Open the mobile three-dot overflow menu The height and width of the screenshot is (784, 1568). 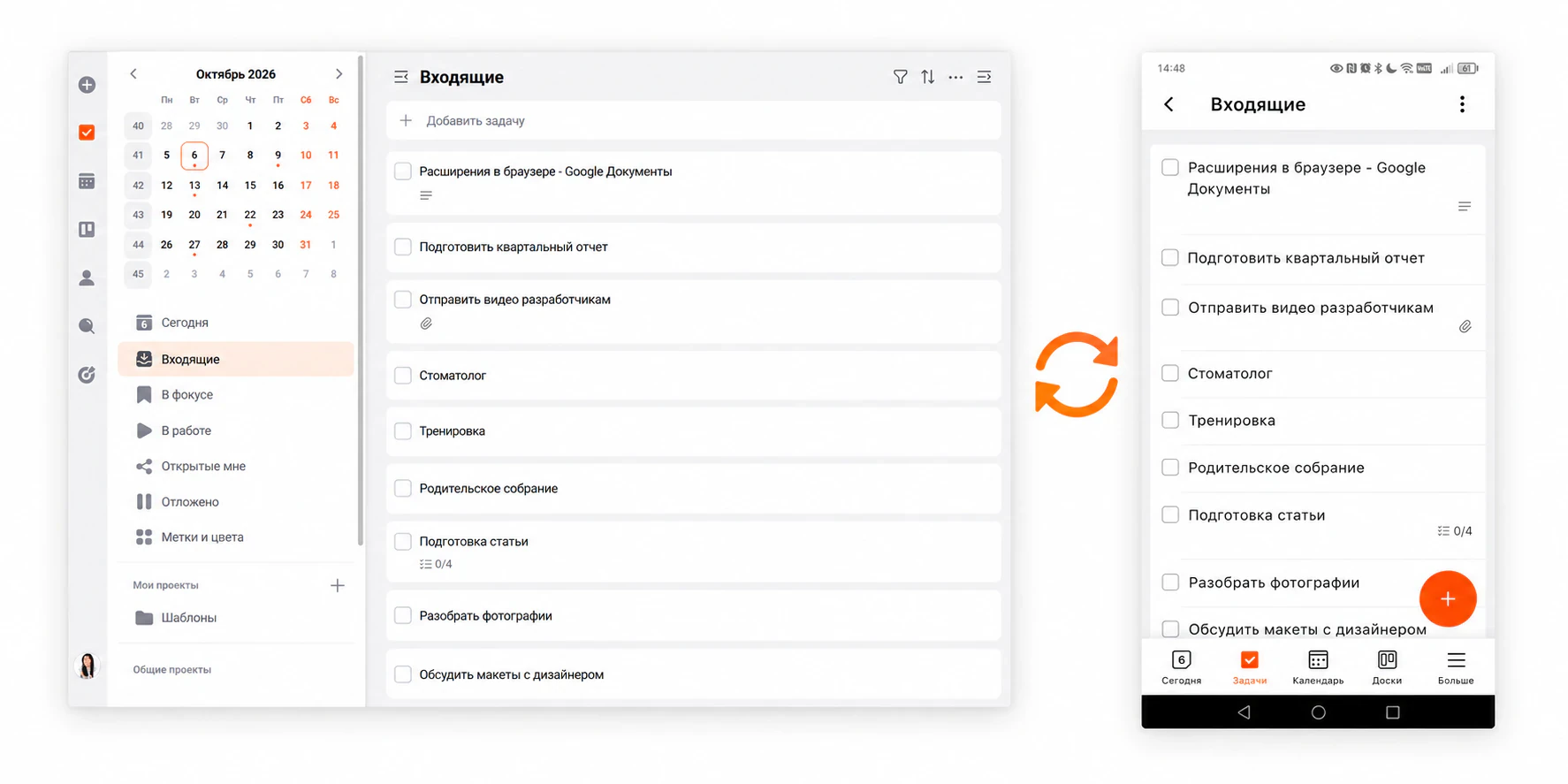[1462, 104]
